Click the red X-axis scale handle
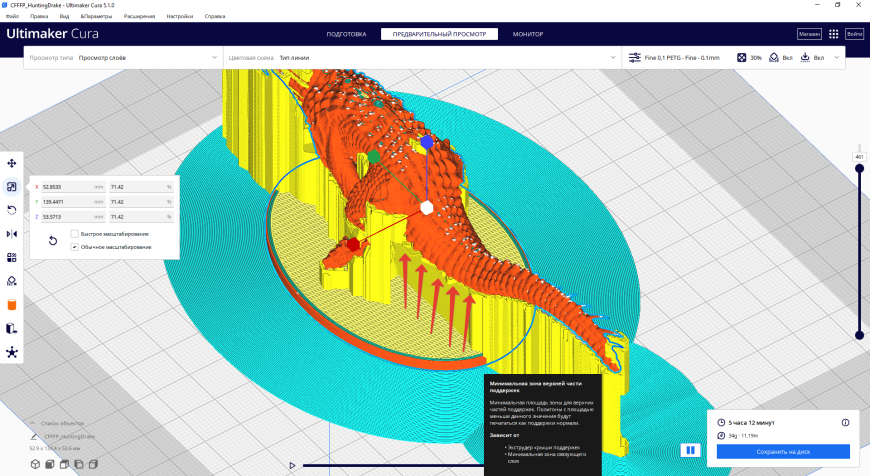The height and width of the screenshot is (476, 870). pos(353,244)
